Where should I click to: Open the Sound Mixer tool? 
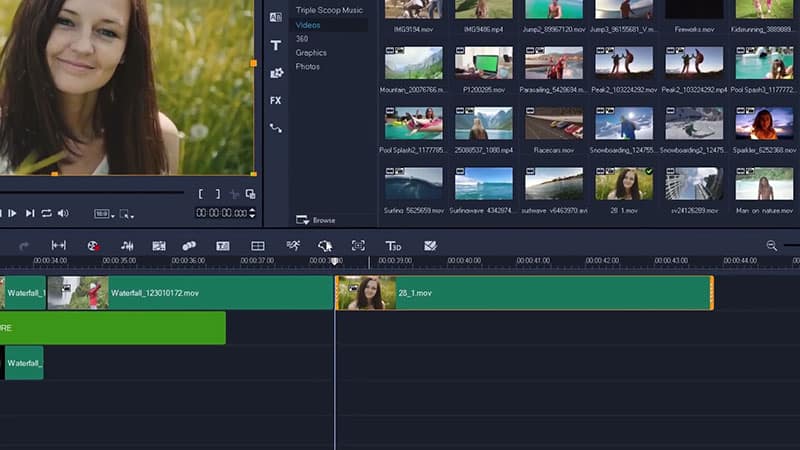(127, 246)
